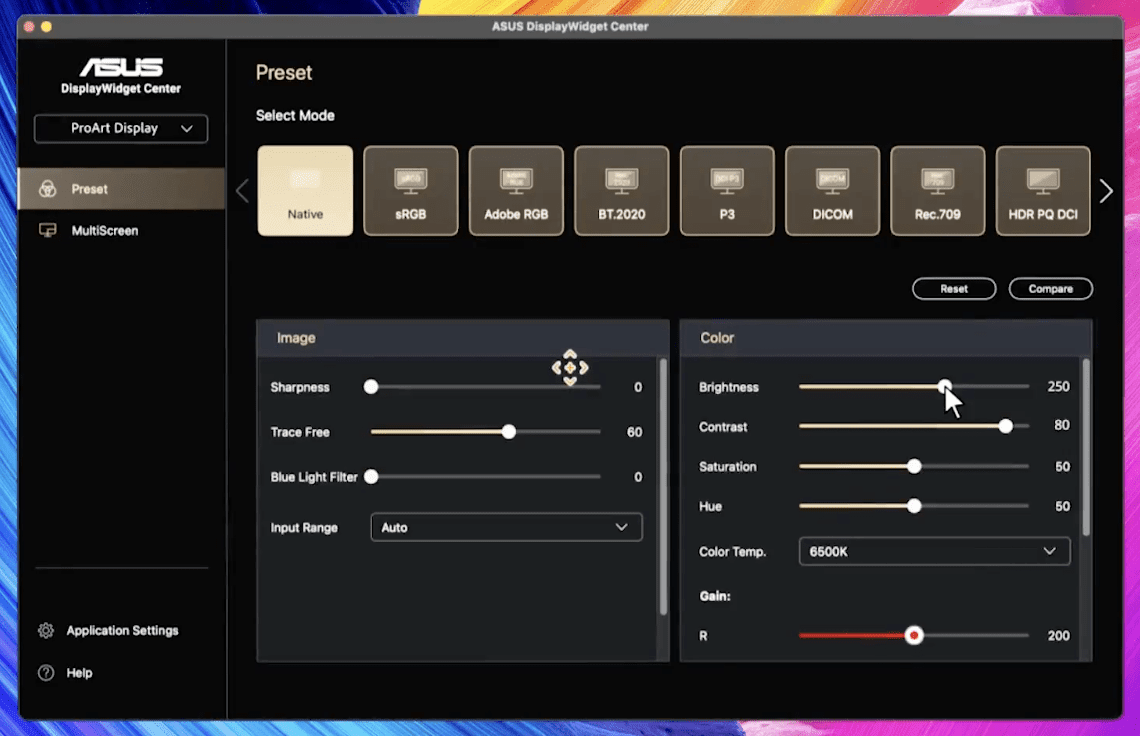Click the ASUS logo
Viewport: 1140px width, 736px height.
coord(121,67)
